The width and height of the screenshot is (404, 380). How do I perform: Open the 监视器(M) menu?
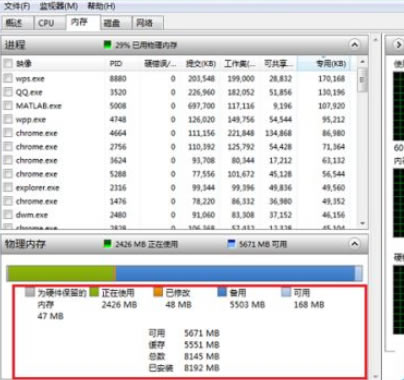(x=59, y=6)
